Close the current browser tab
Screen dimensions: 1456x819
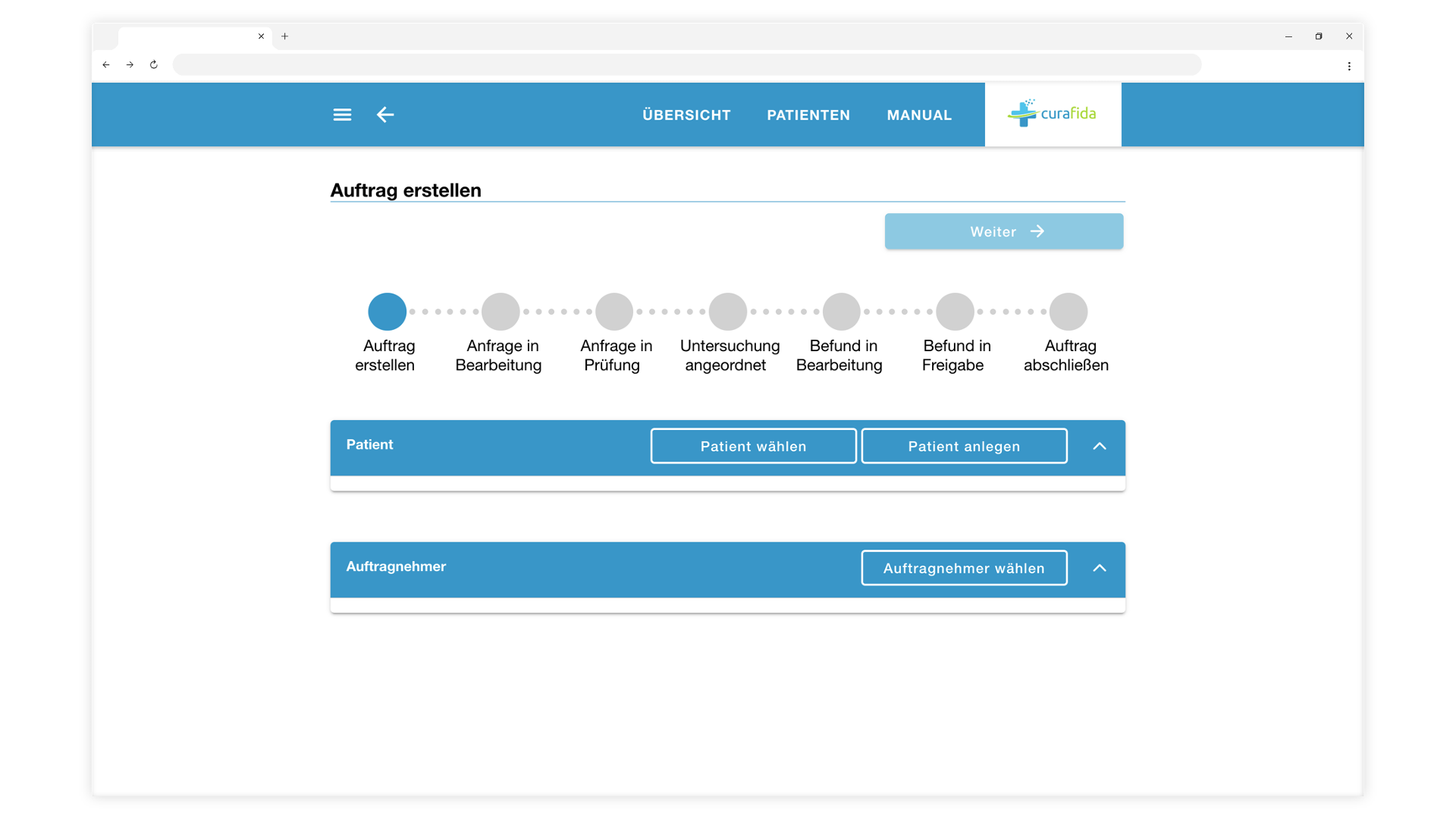261,36
